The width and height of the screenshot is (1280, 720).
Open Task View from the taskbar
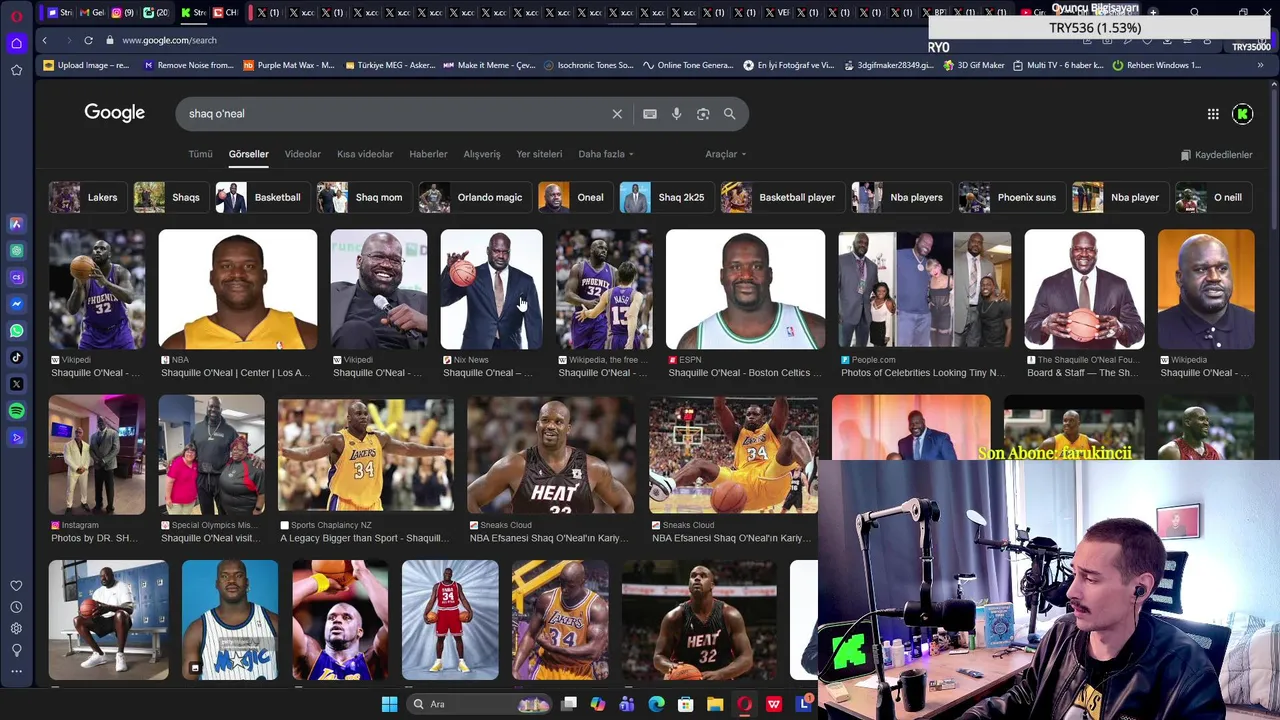569,704
